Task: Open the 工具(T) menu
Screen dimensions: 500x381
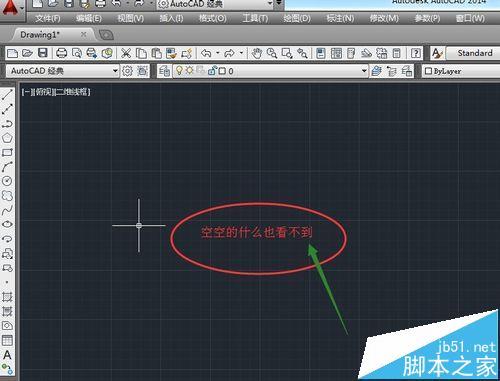Action: tap(255, 19)
